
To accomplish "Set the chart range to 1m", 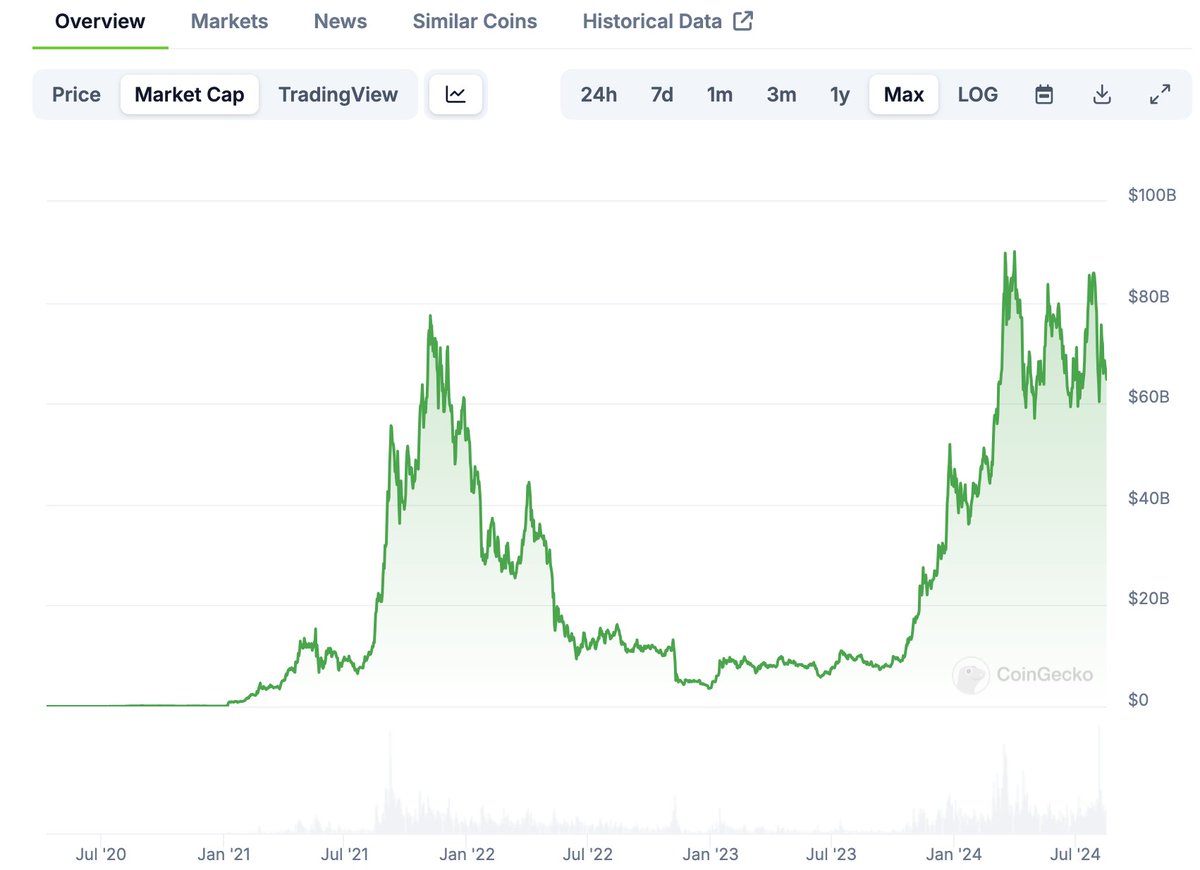I will 720,95.
